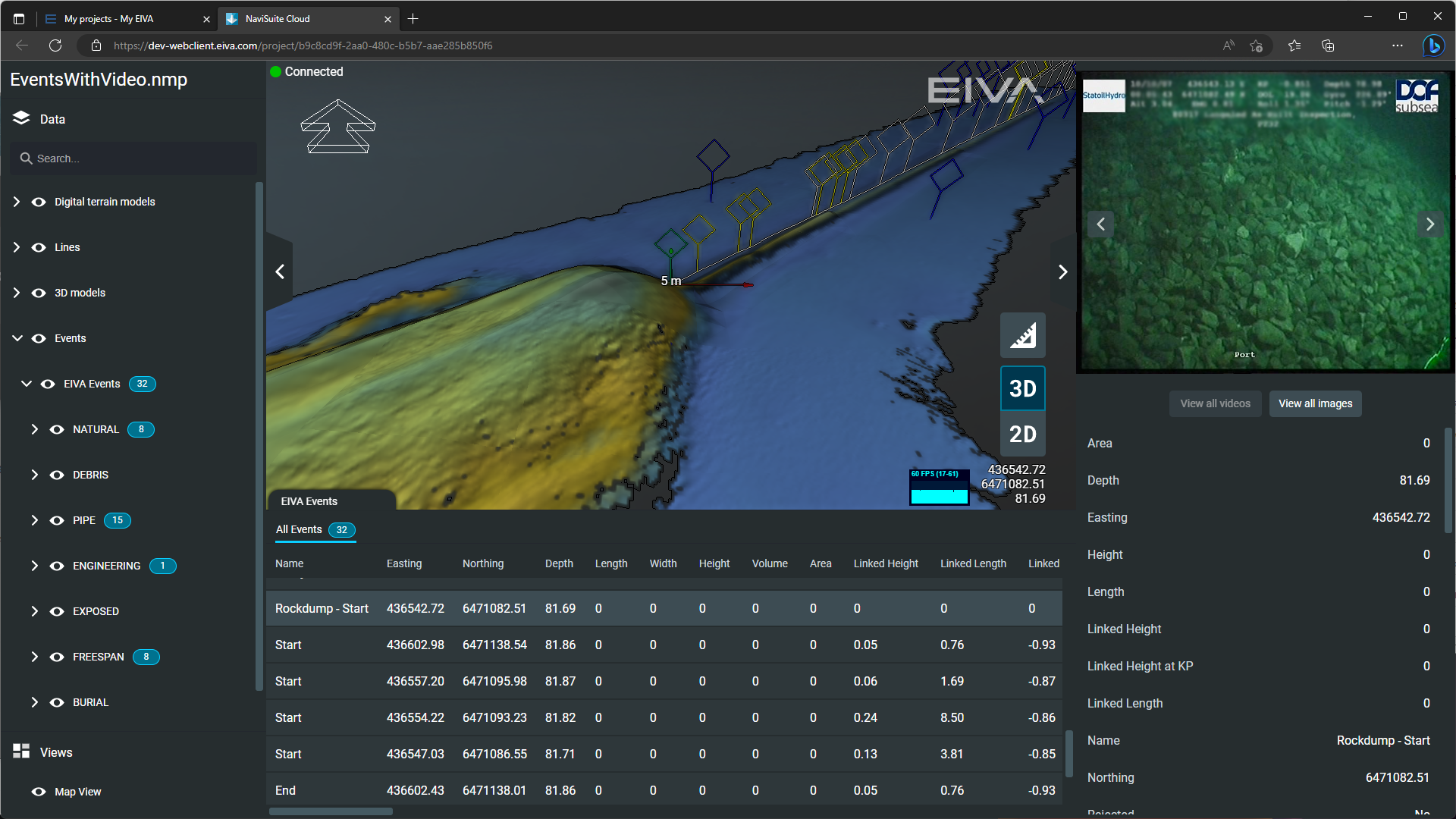This screenshot has height=819, width=1456.
Task: Switch to 3D view mode
Action: coord(1022,389)
